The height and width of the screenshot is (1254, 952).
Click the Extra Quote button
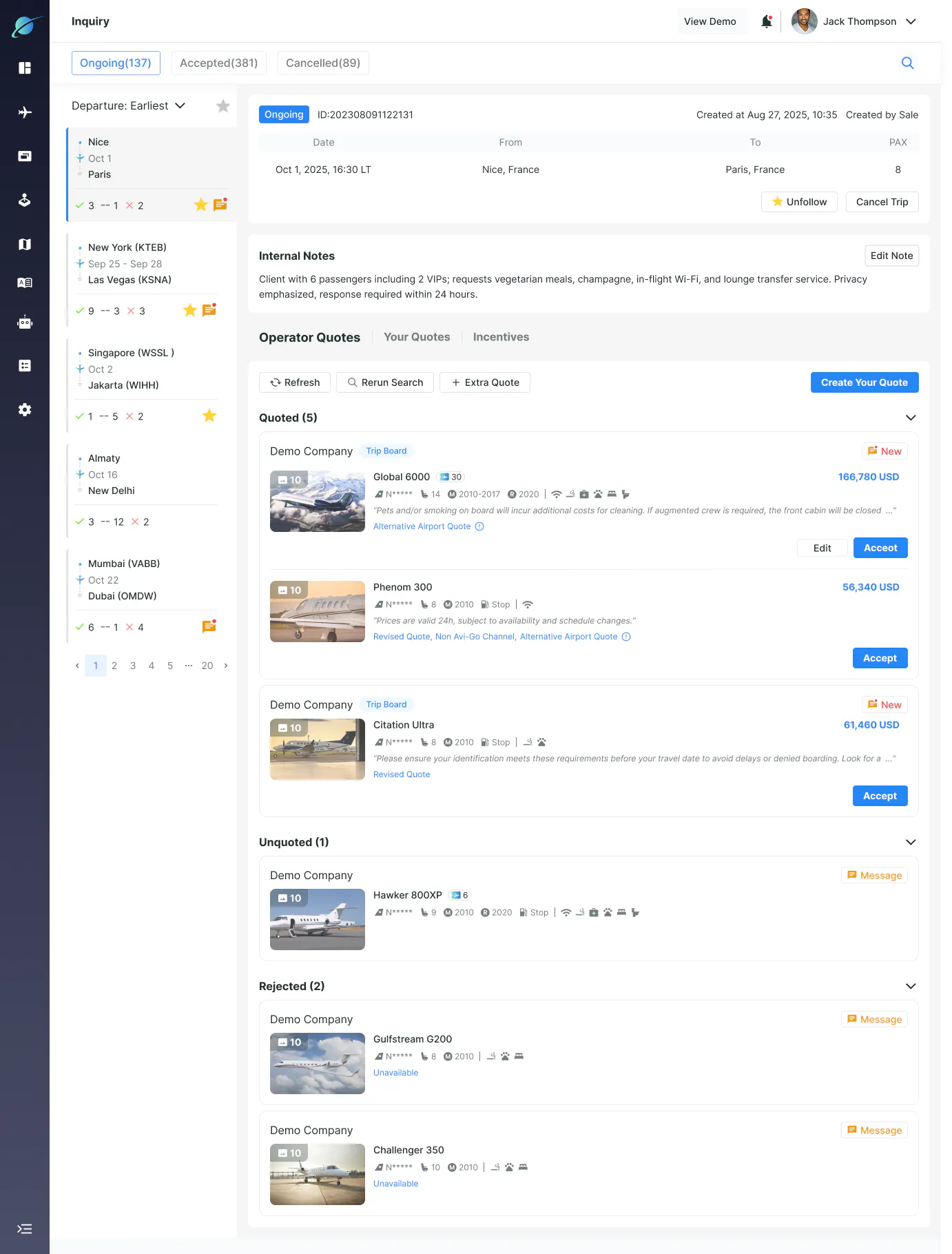(485, 382)
